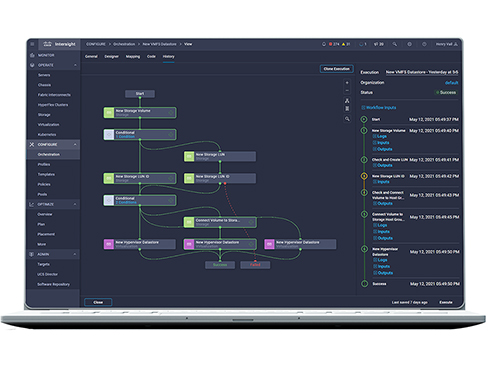The width and height of the screenshot is (488, 366).
Task: Open the requests spinner icon showing 1
Action: 363,44
